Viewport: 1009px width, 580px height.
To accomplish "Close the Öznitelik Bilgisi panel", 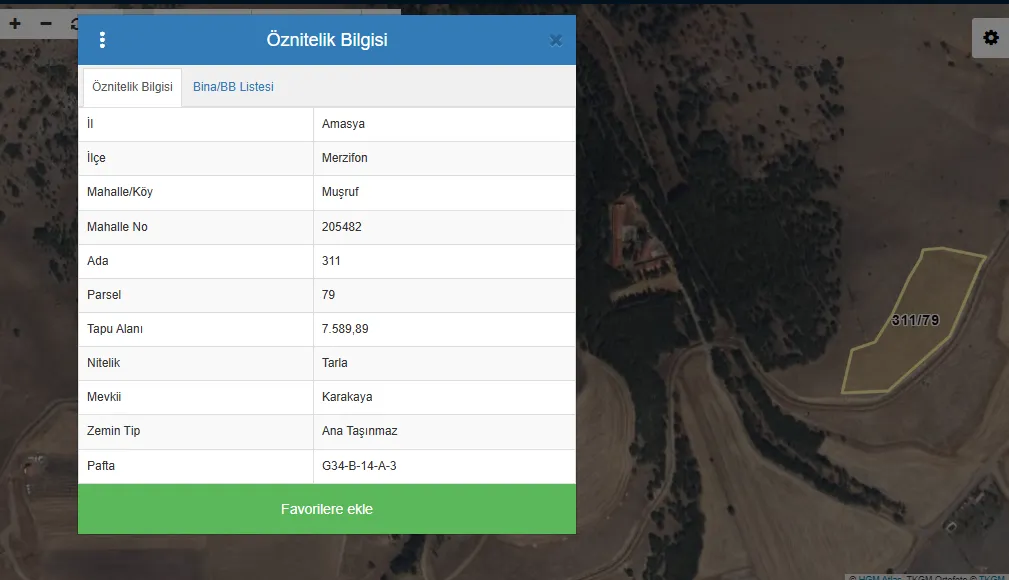I will 556,40.
